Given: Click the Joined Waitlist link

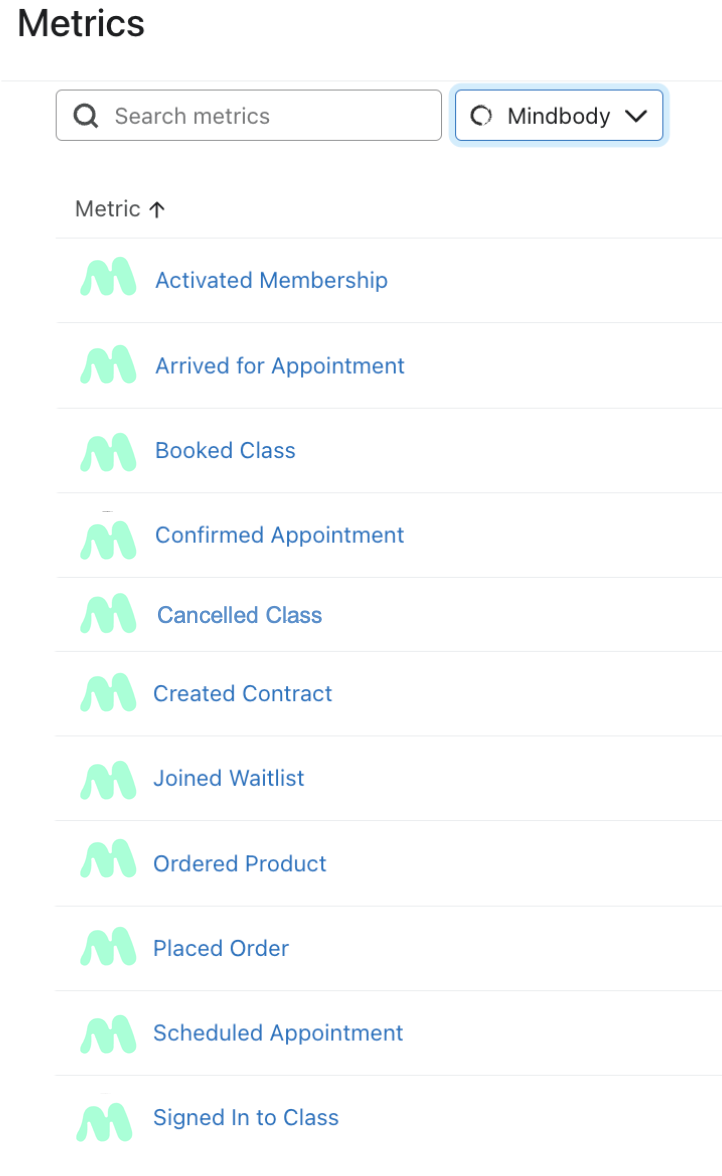Looking at the screenshot, I should pos(228,778).
